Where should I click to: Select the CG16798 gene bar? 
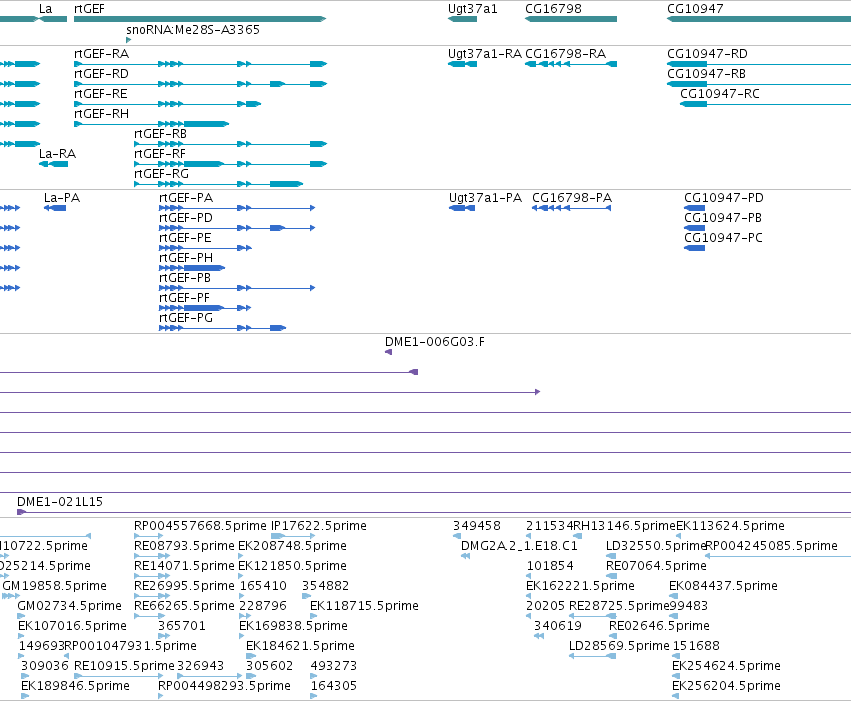coord(571,19)
